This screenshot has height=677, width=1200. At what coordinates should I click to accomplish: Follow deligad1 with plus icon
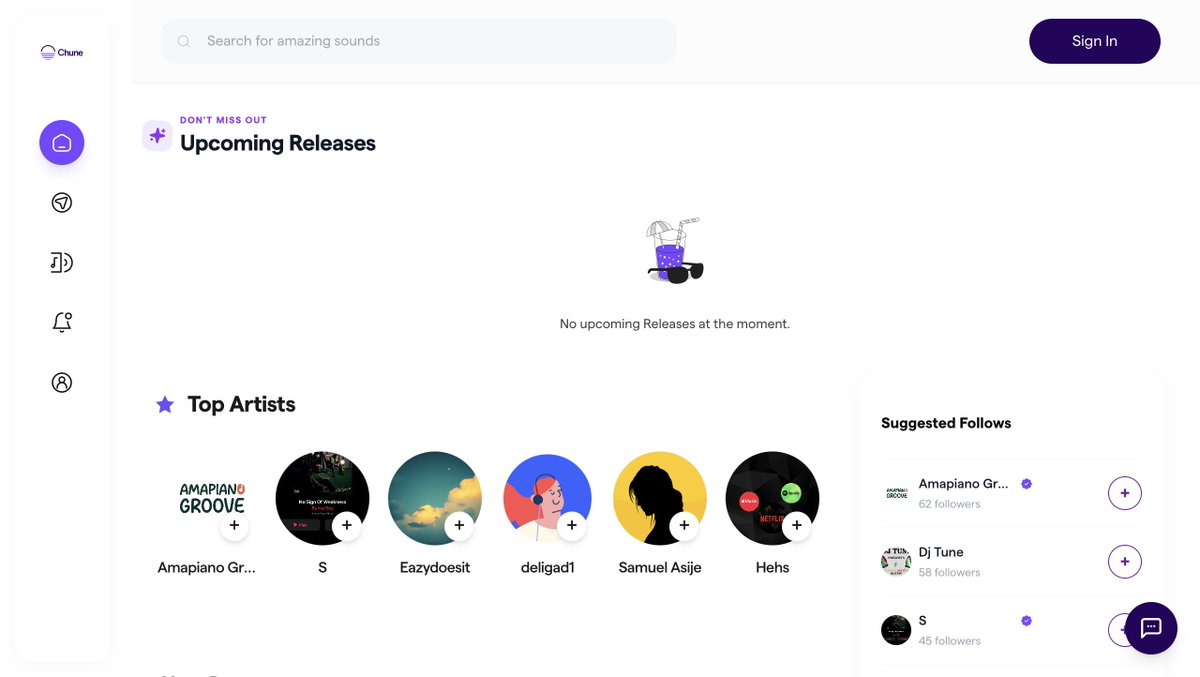(572, 525)
